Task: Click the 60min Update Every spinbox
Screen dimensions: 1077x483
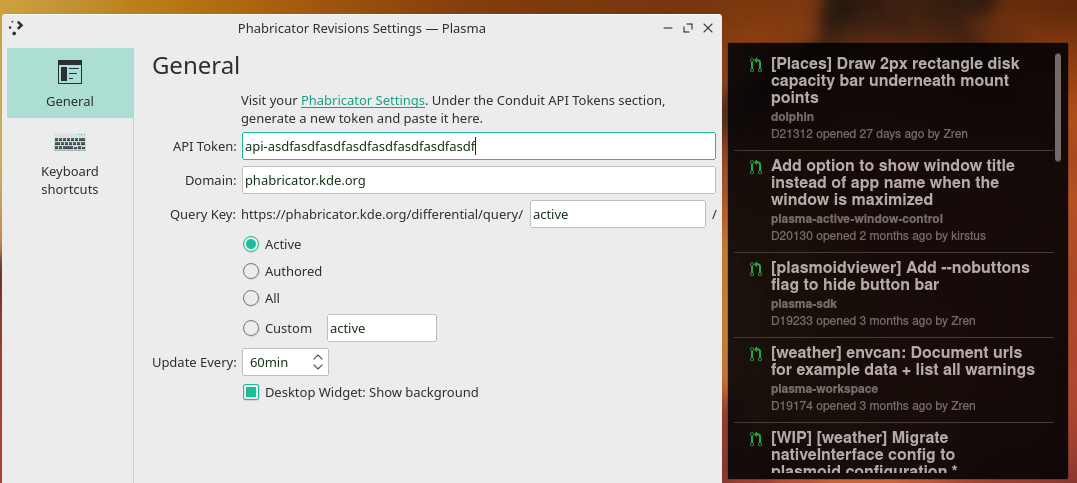Action: [x=285, y=362]
